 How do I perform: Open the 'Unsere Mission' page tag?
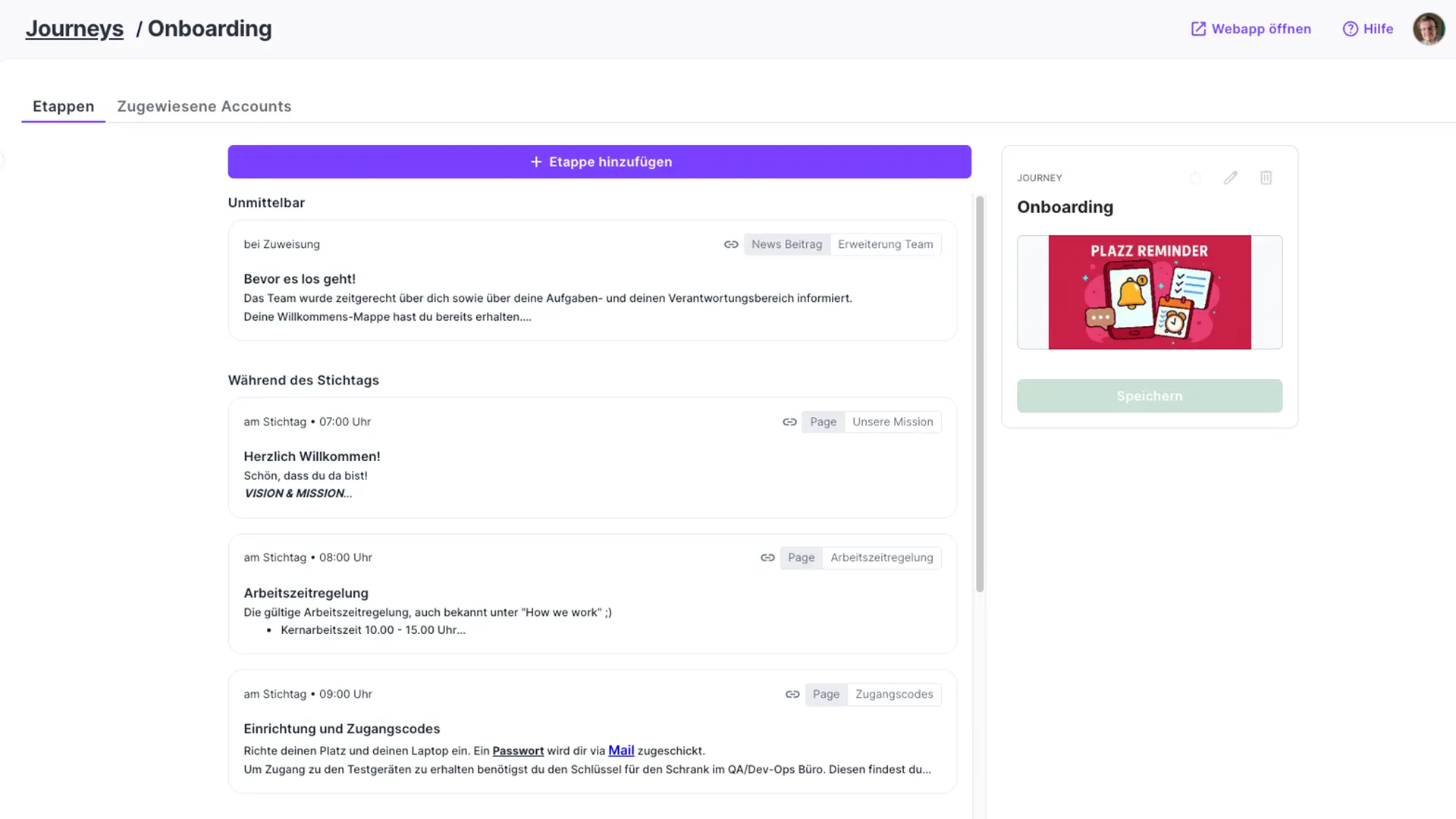(x=893, y=422)
